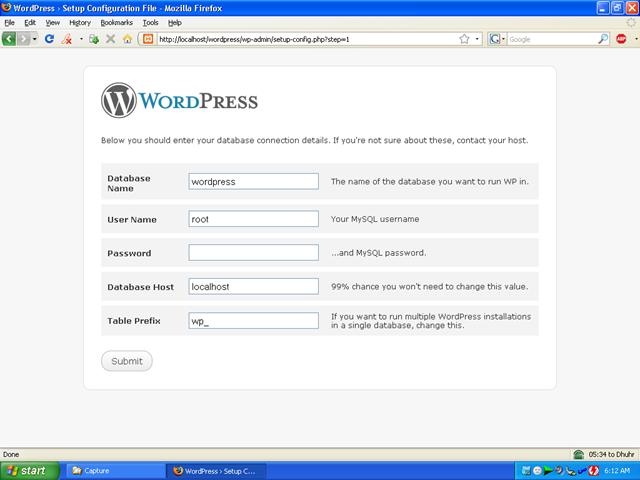Open the View menu

(53, 23)
